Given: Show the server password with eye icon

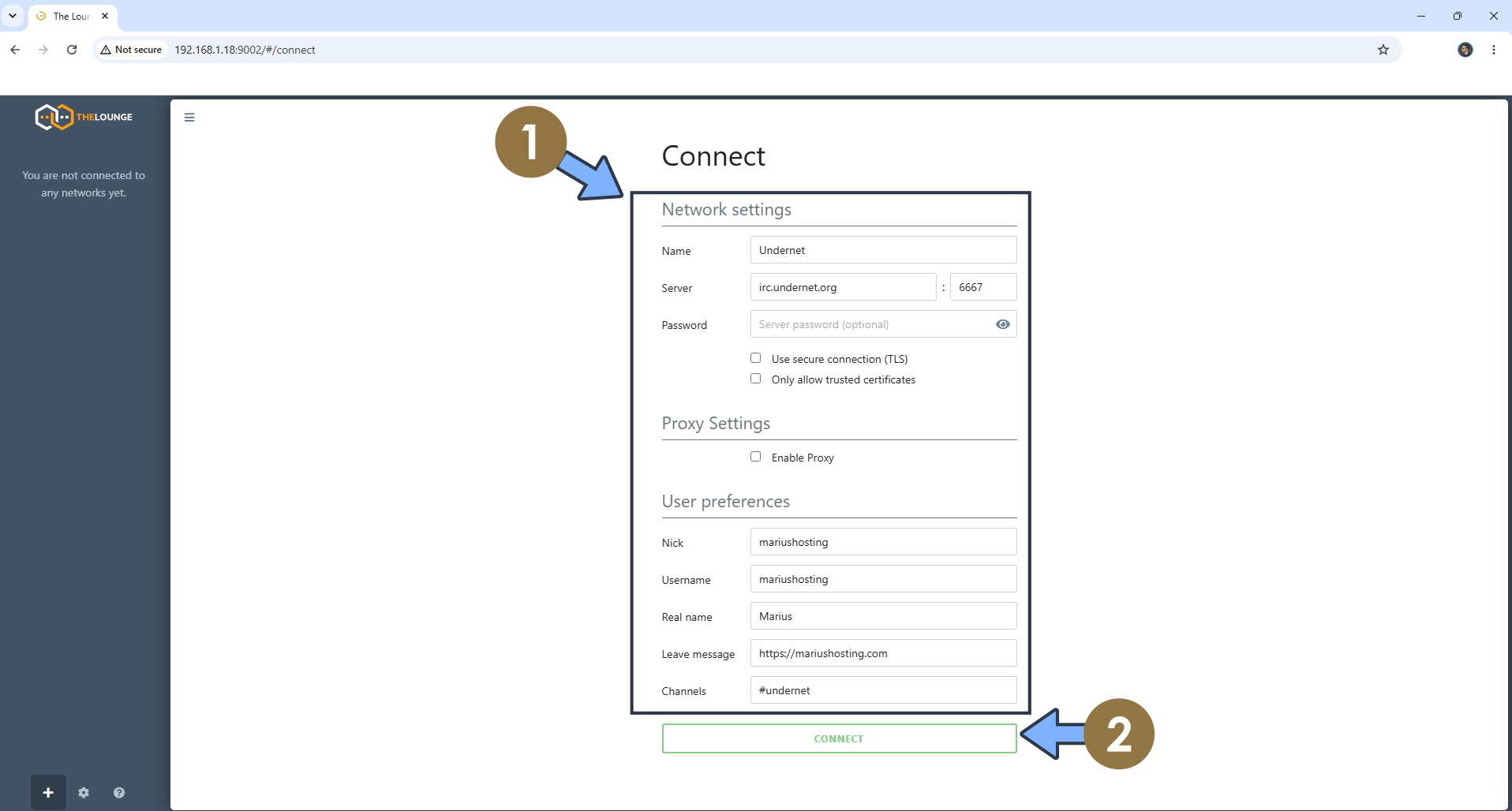Looking at the screenshot, I should click(x=1003, y=324).
